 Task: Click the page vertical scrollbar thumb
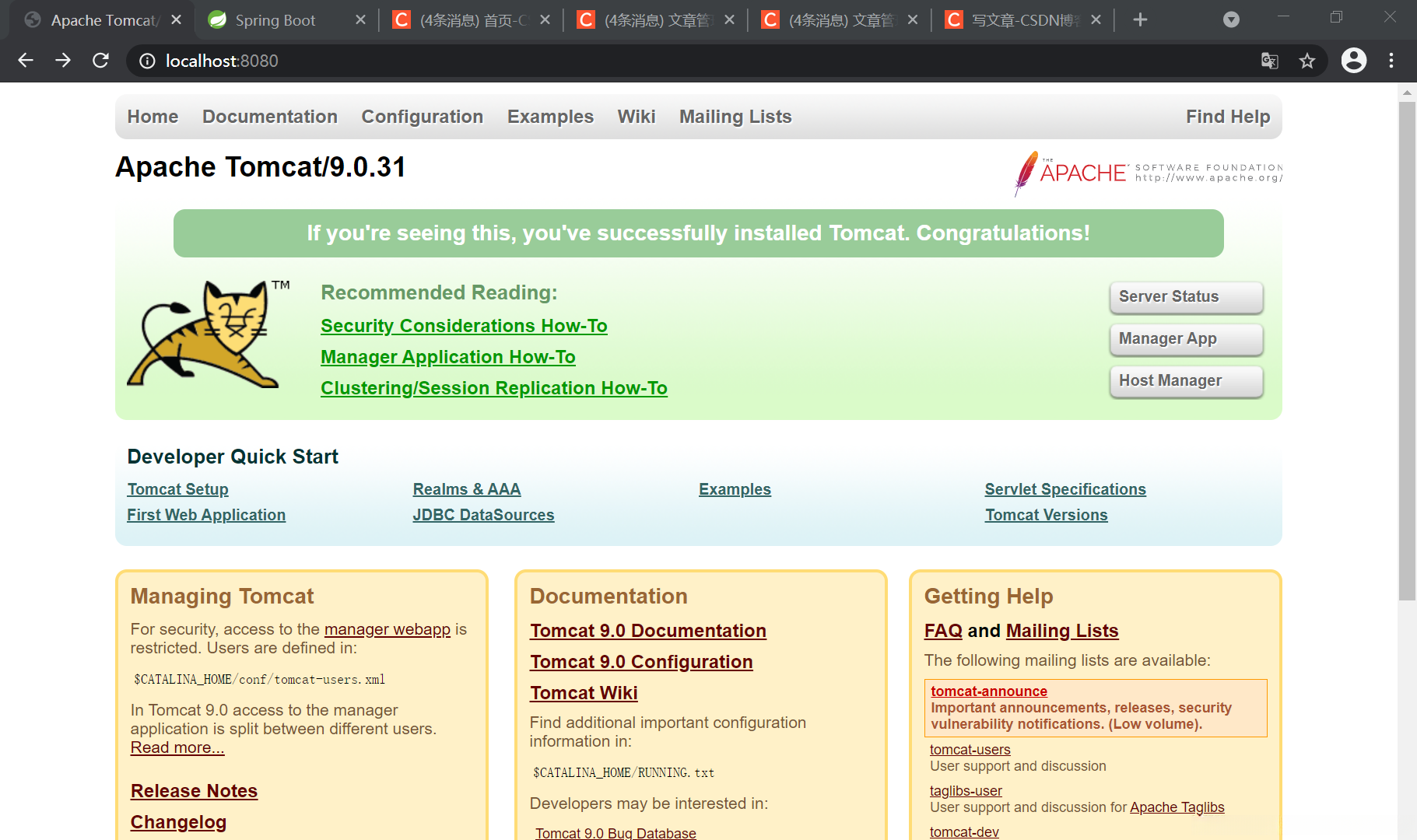click(1407, 351)
